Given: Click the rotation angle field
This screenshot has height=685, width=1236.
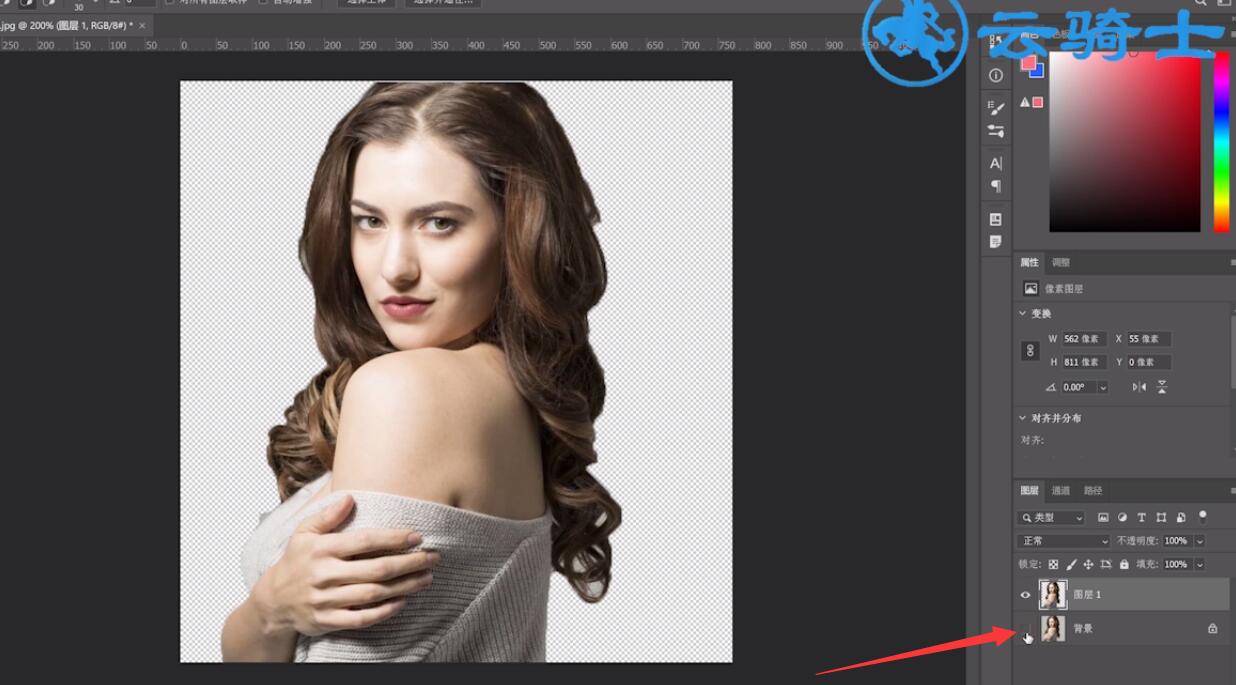Looking at the screenshot, I should (x=1078, y=387).
